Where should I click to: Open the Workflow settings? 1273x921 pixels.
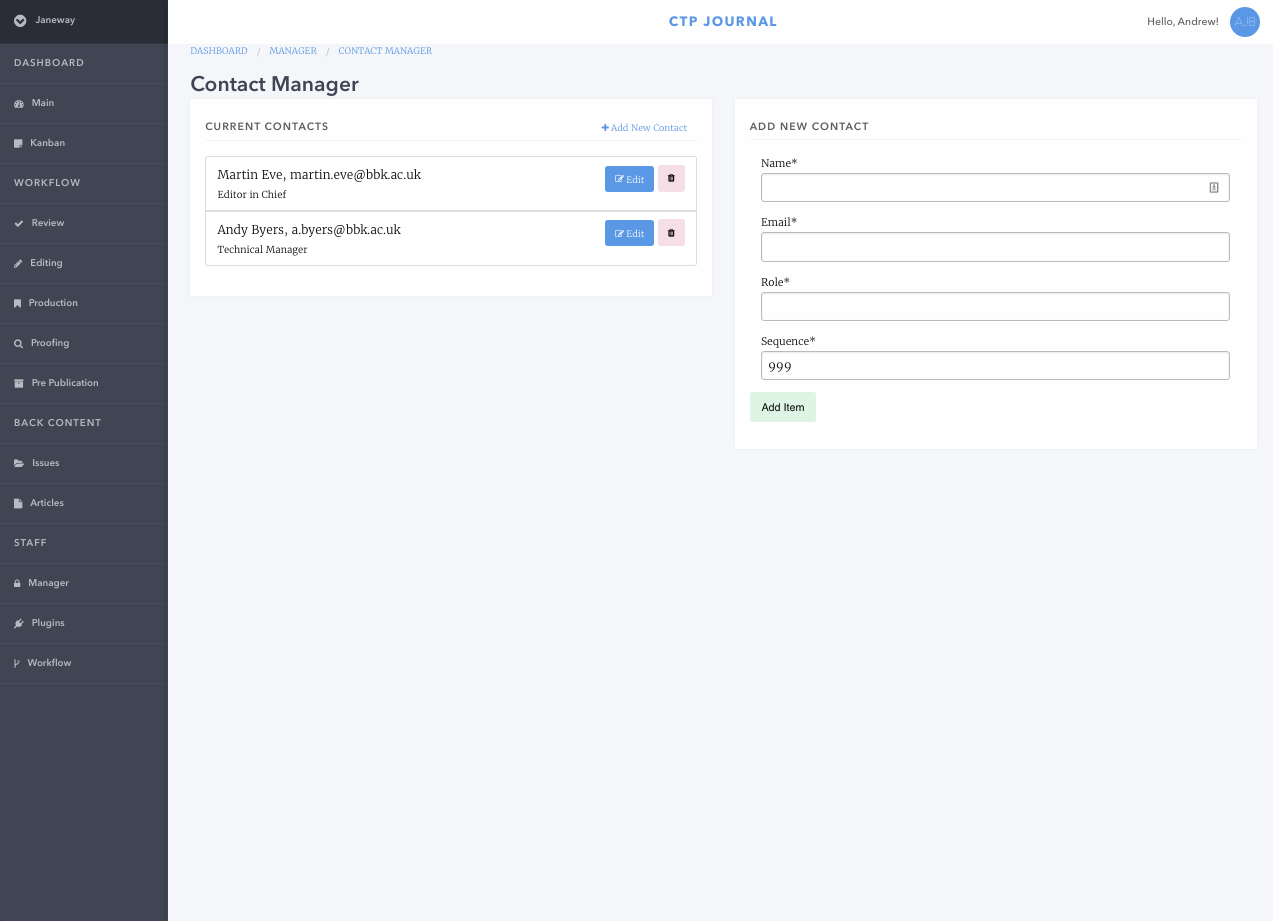(49, 663)
